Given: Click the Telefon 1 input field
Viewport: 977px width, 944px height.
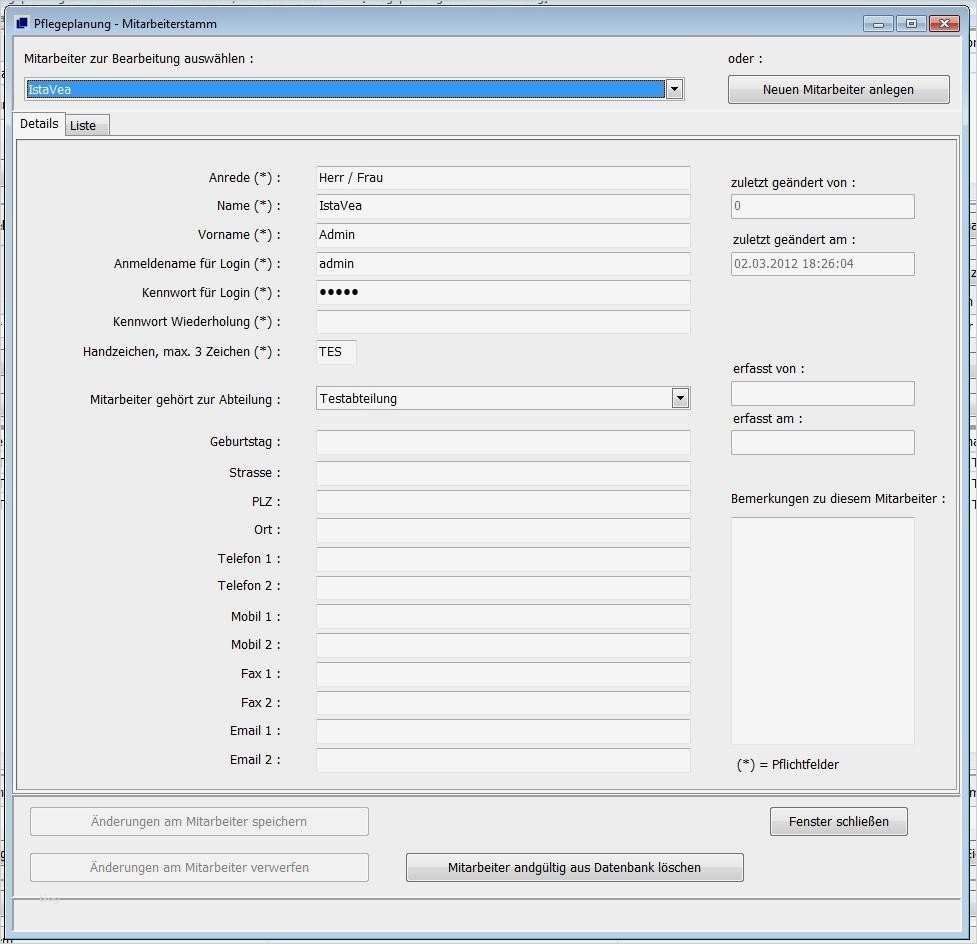Looking at the screenshot, I should [503, 559].
